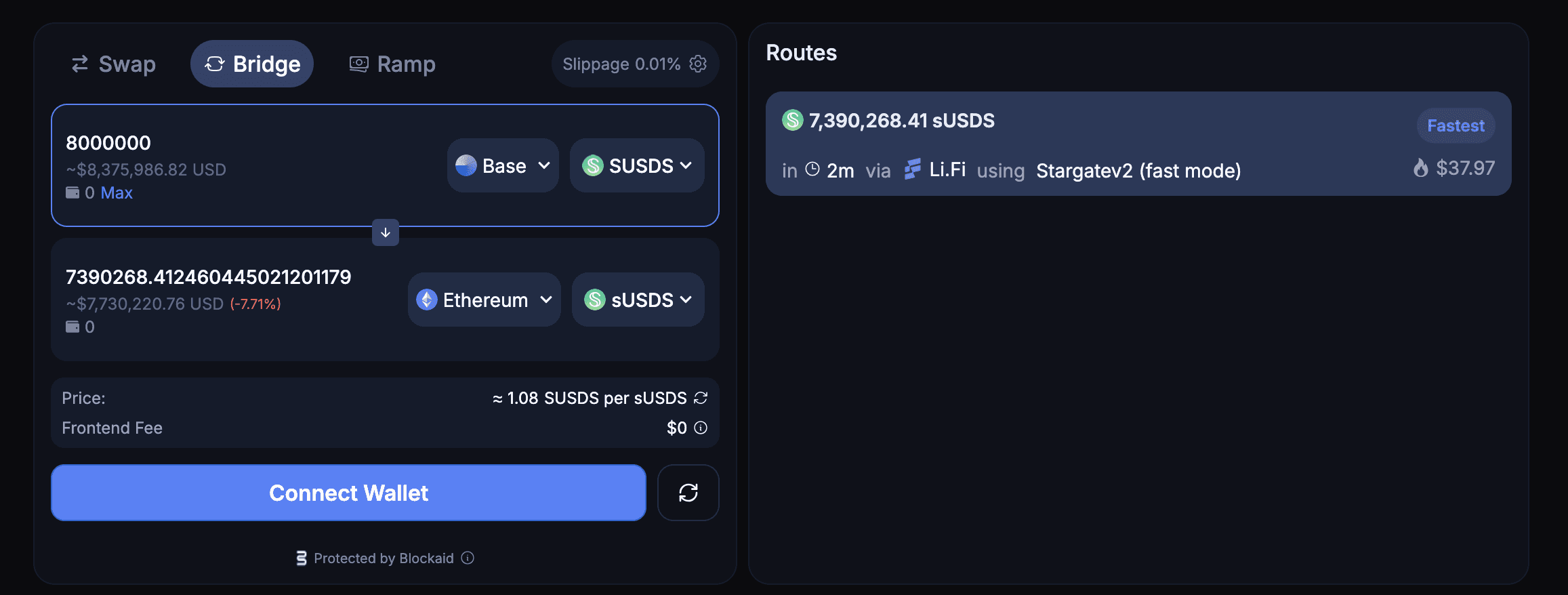
Task: Click the Blockaid info icon
Action: click(468, 558)
